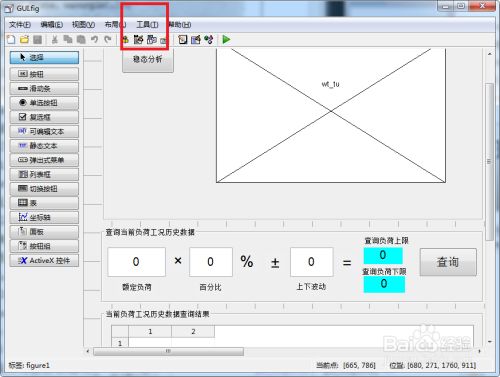Select table column header 2
This screenshot has width=500, height=377.
193,332
